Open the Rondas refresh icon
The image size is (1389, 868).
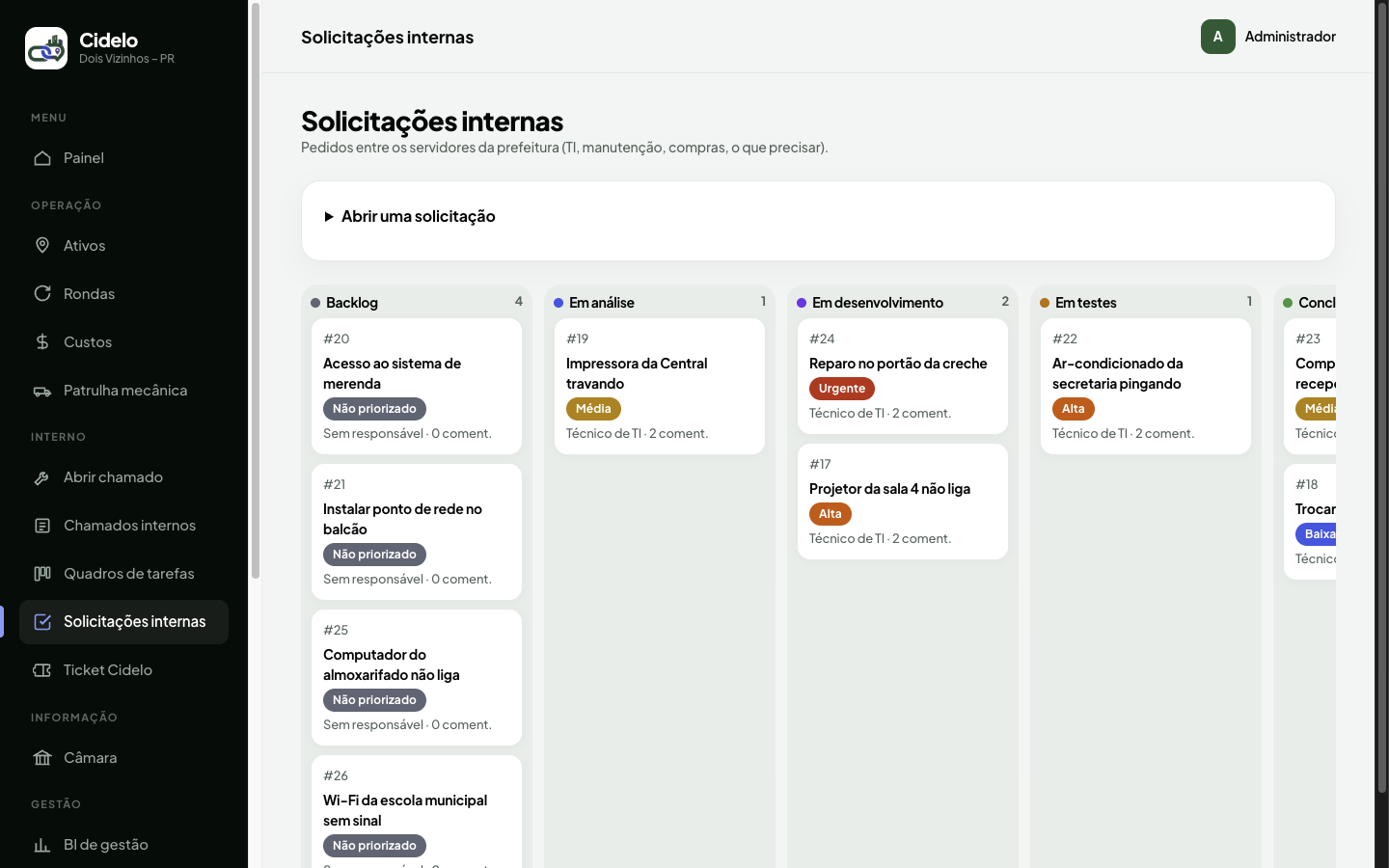[x=42, y=294]
